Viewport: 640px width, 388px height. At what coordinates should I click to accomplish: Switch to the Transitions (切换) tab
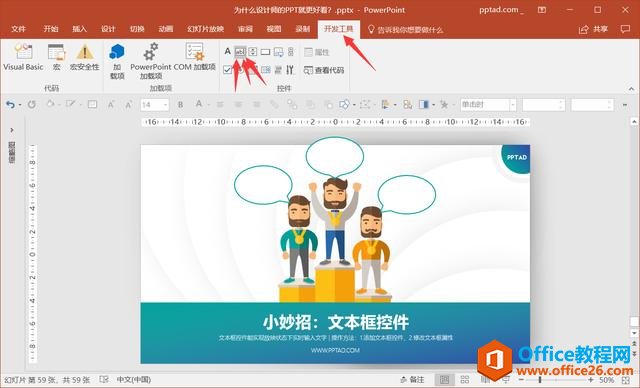(x=137, y=29)
